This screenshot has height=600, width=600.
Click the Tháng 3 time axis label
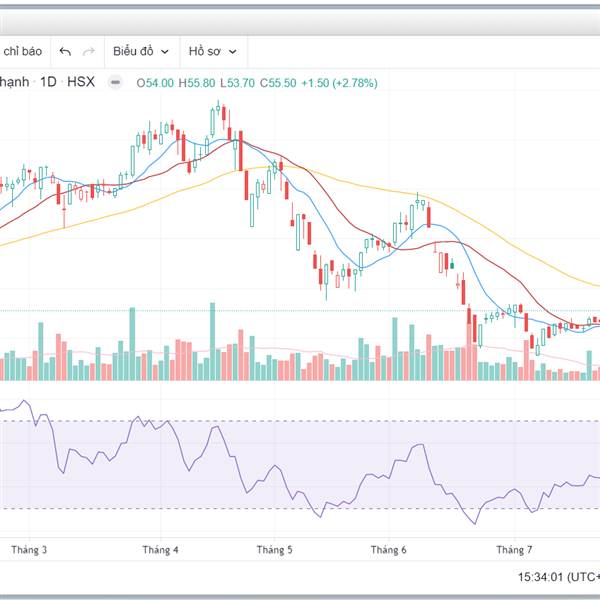tap(29, 550)
